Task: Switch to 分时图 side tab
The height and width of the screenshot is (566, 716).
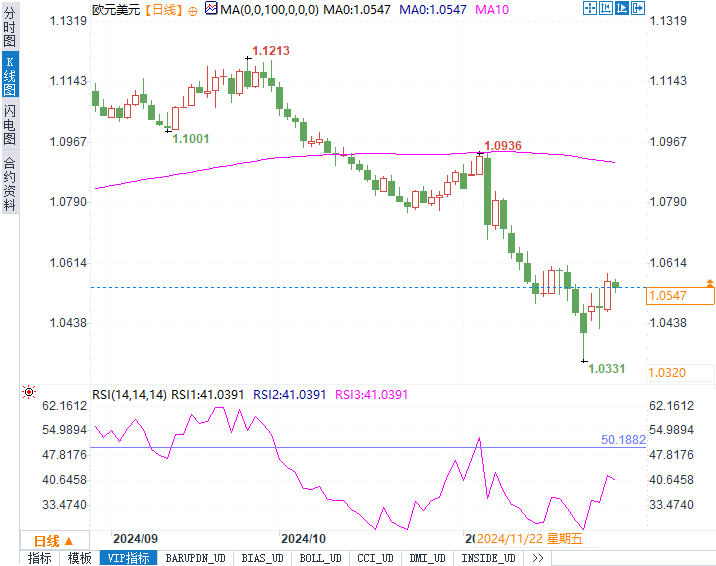Action: pyautogui.click(x=10, y=27)
